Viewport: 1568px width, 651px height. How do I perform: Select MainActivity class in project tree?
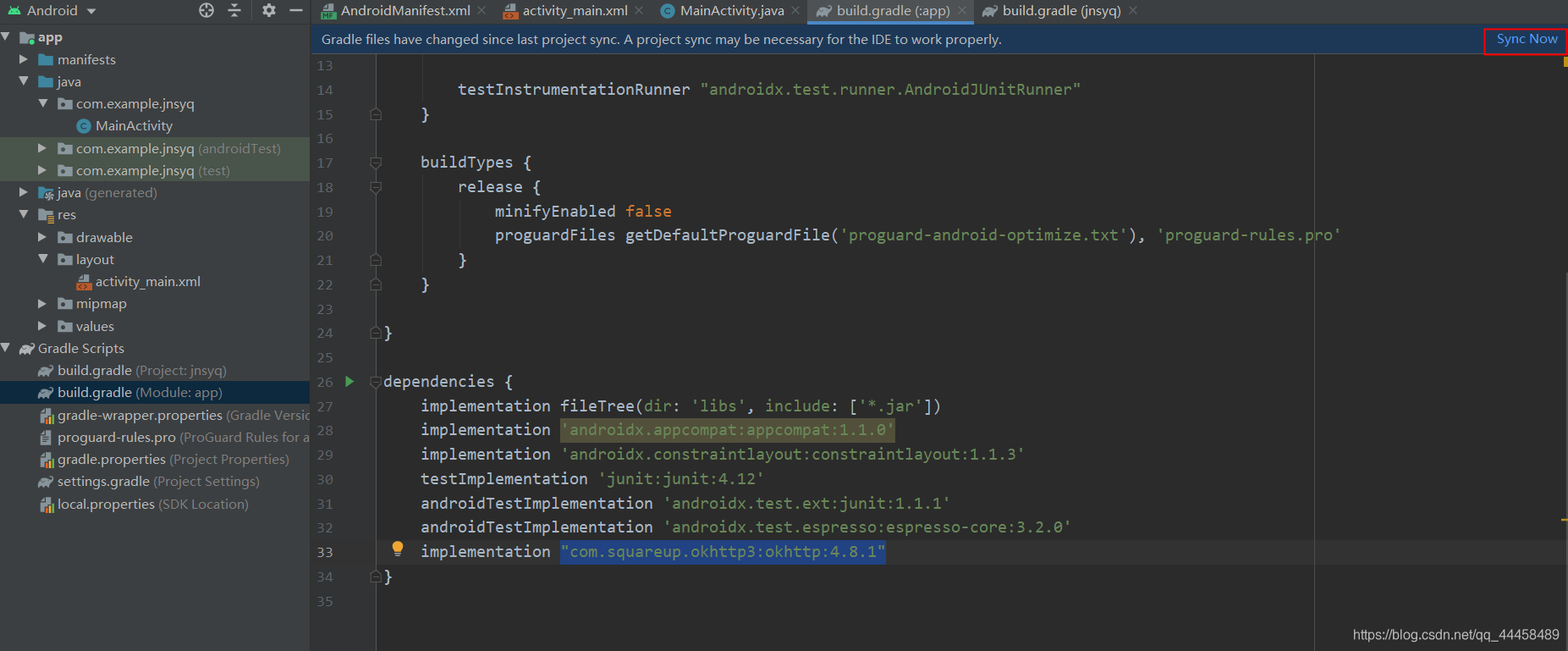coord(134,126)
